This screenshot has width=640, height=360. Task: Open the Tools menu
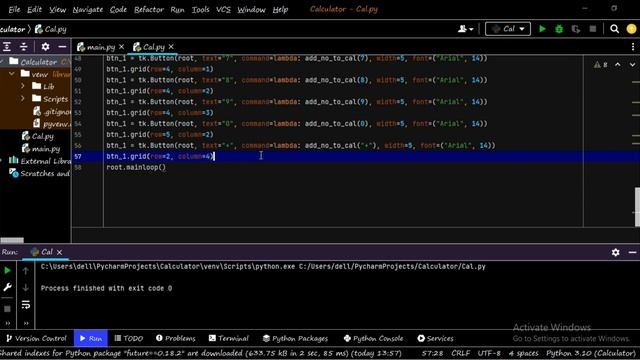[x=200, y=9]
